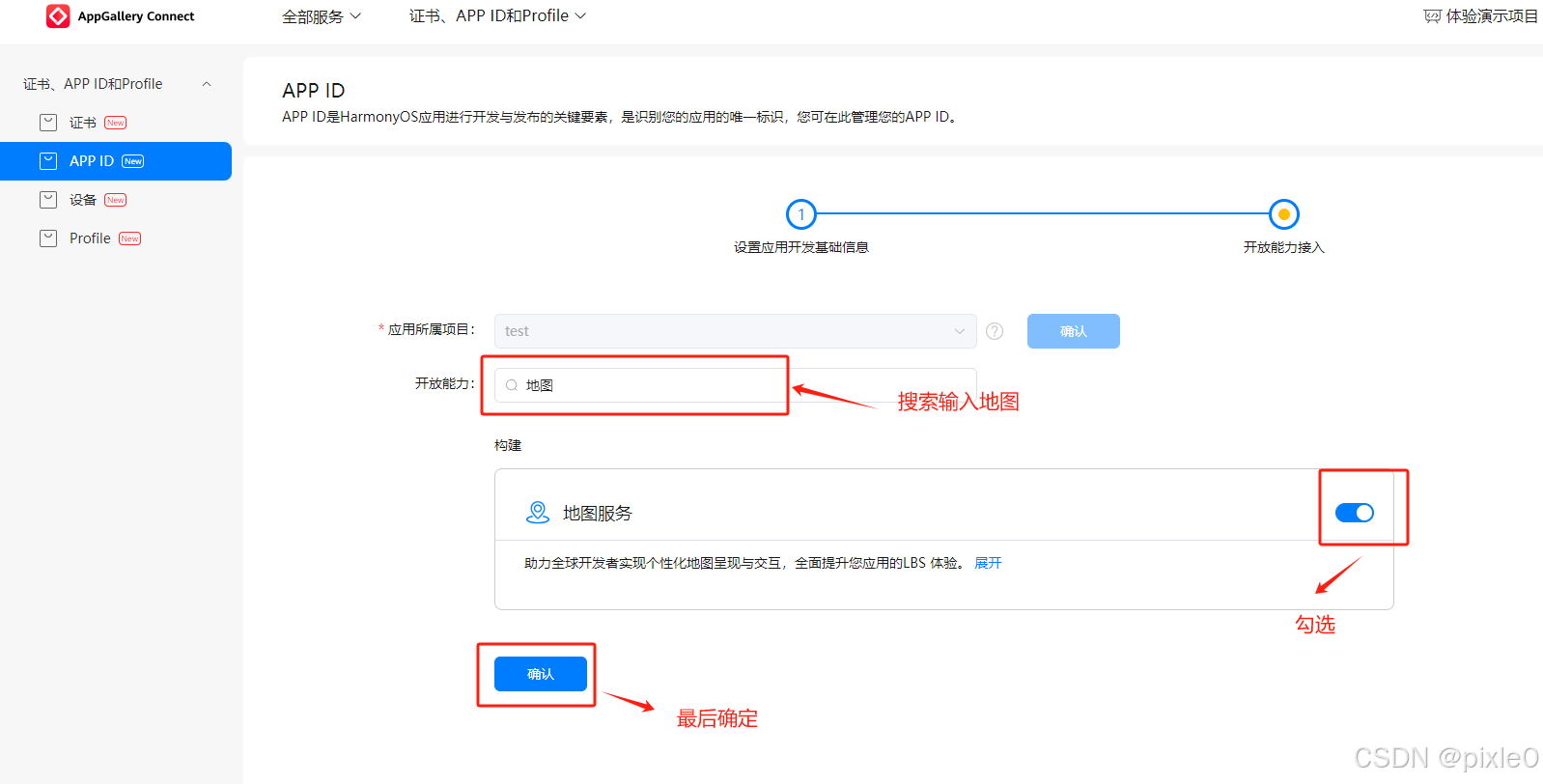Open the 应用所属项目 dropdown showing test

736,331
